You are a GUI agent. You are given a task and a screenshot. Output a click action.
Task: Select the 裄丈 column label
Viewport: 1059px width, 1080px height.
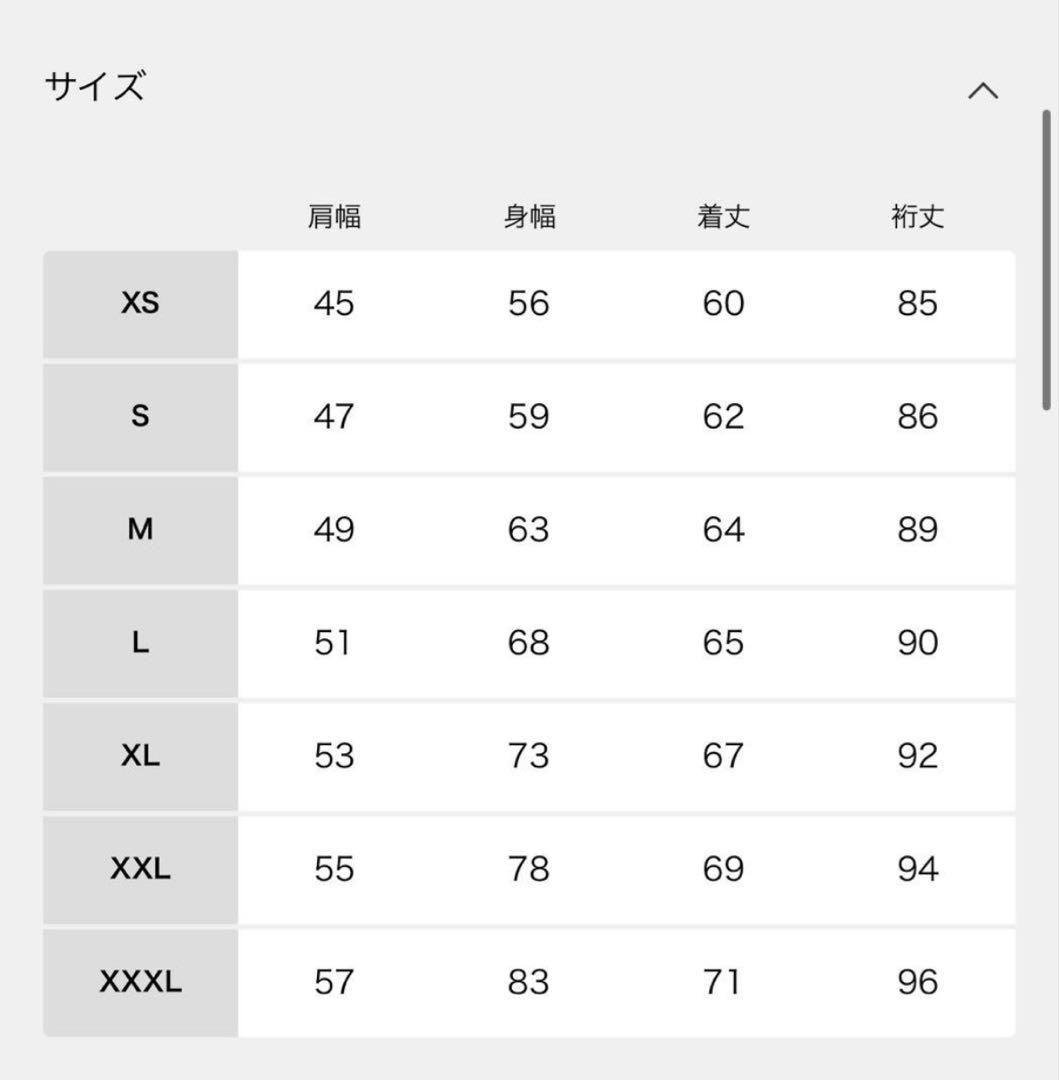pyautogui.click(x=916, y=216)
